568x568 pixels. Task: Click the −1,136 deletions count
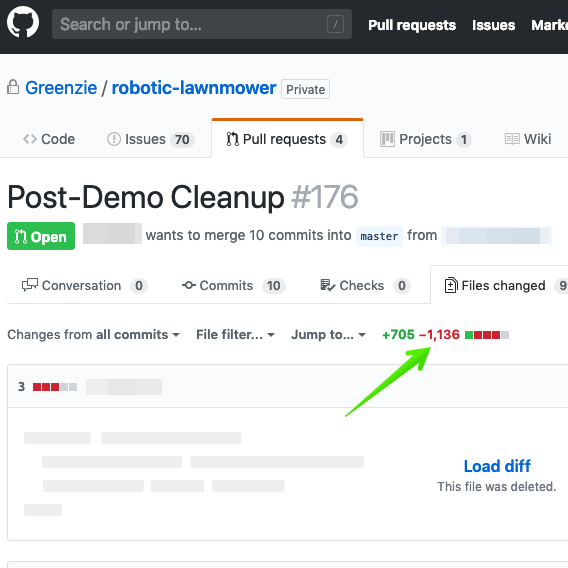coord(439,335)
